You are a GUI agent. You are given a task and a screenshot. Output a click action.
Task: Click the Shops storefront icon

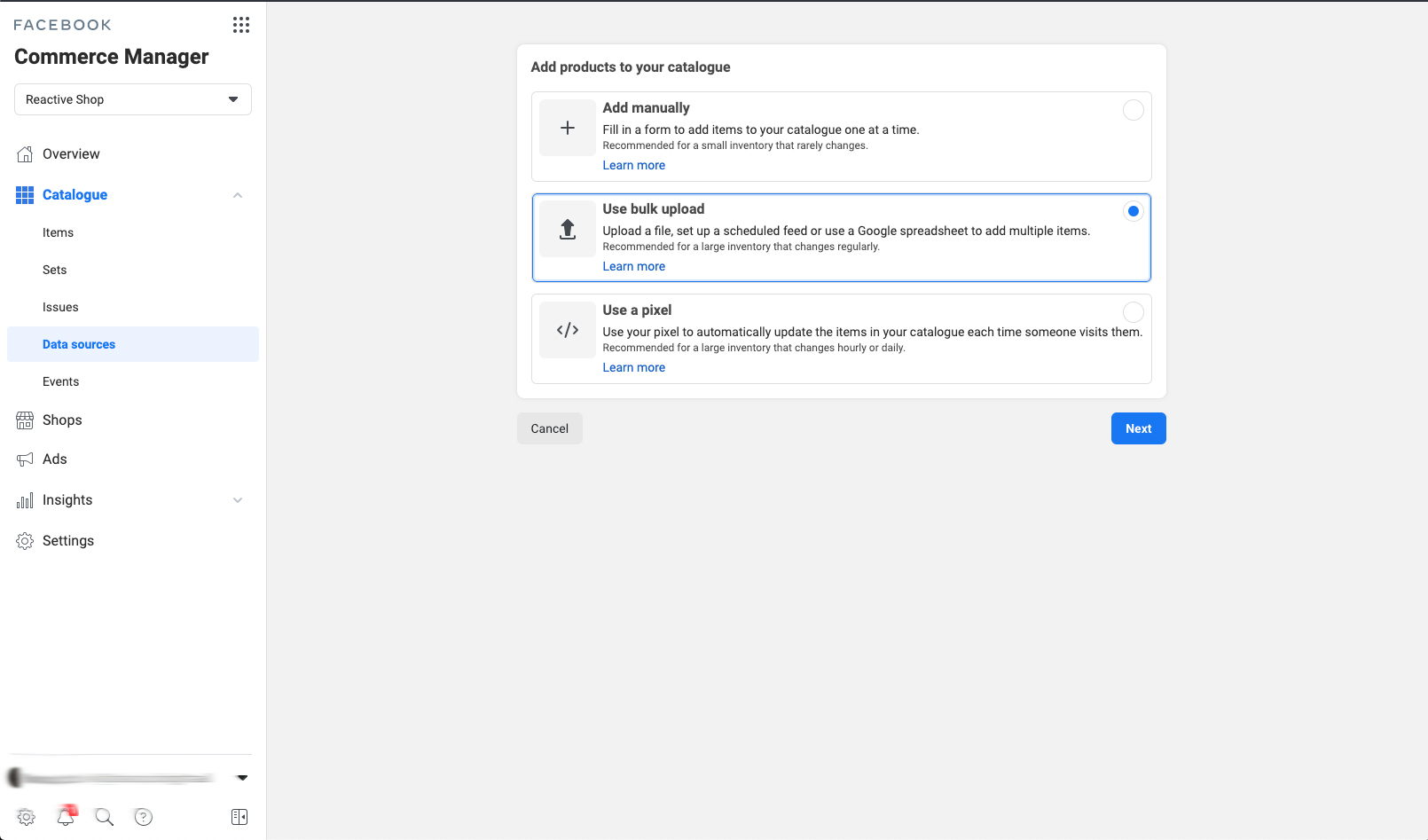[25, 420]
